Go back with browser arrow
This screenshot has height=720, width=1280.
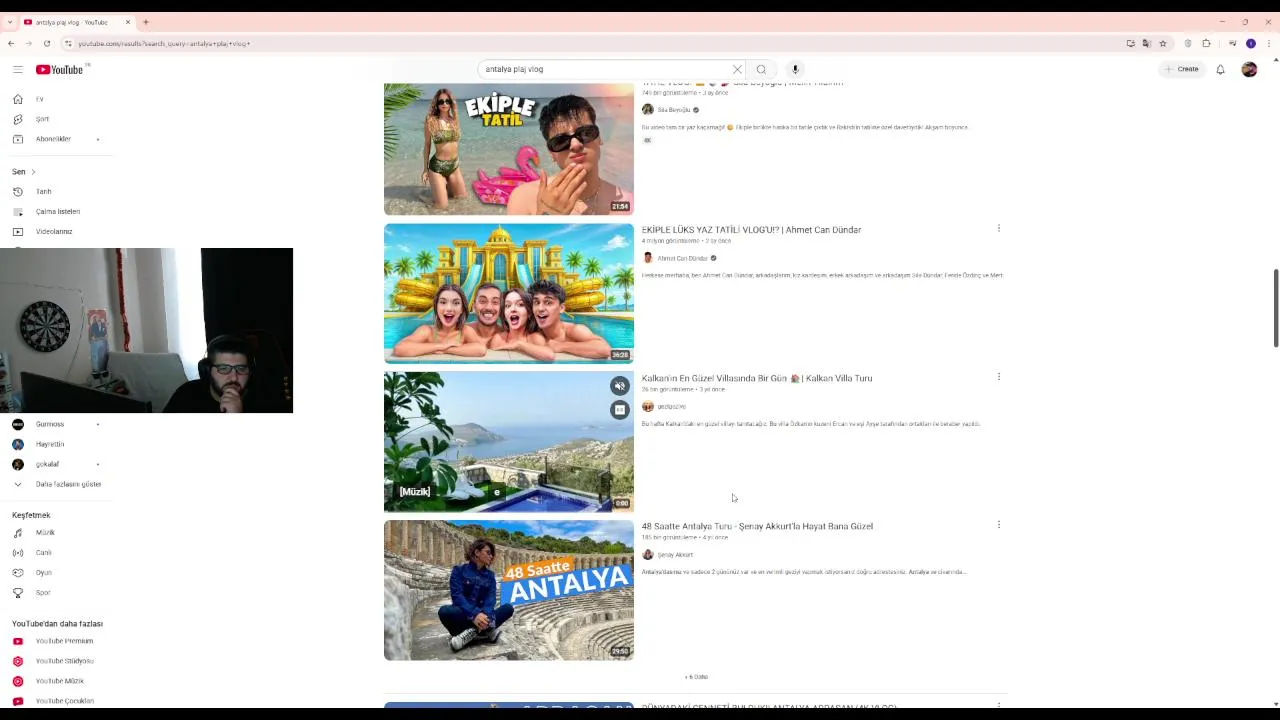click(11, 43)
